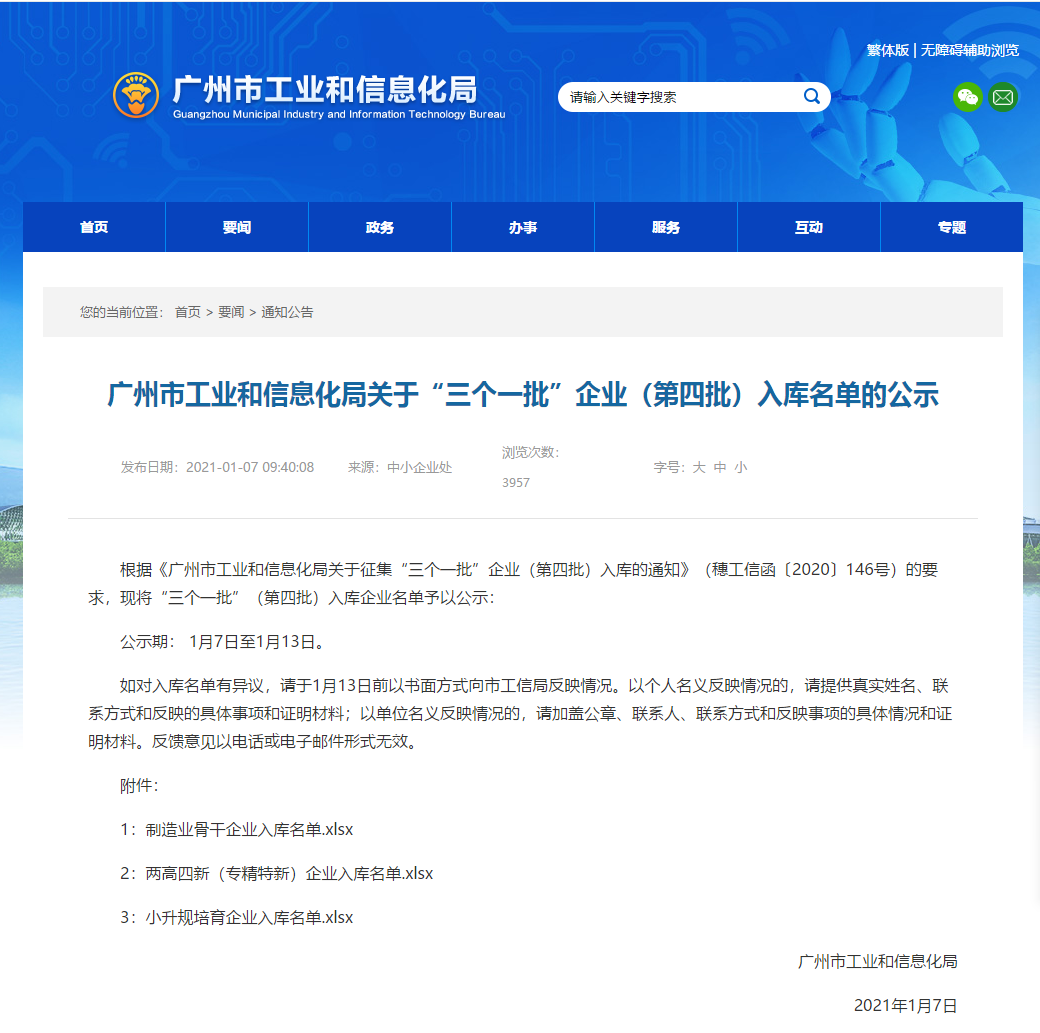Click 通知公告 in the breadcrumb
The height and width of the screenshot is (1033, 1040).
(x=287, y=312)
